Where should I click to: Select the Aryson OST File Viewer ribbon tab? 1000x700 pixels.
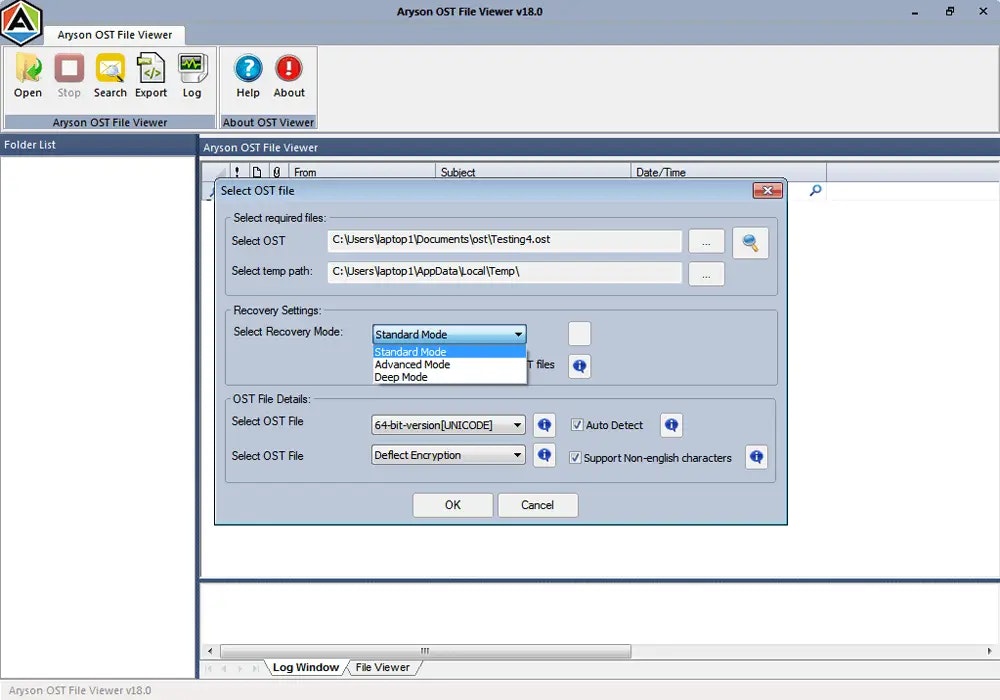[115, 35]
